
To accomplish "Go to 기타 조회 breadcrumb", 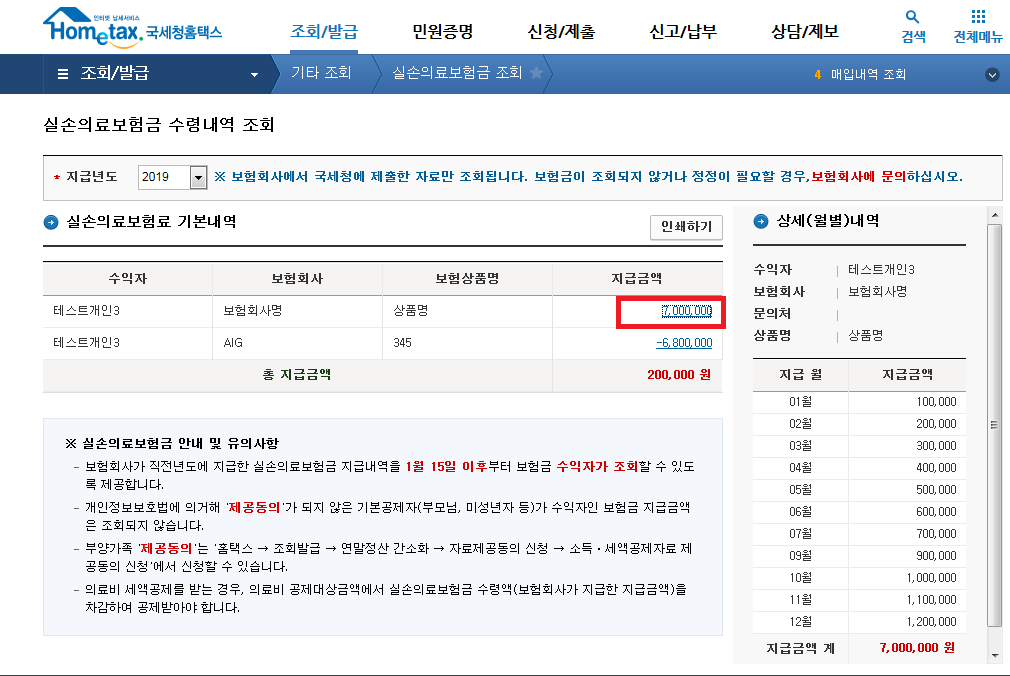I will click(x=321, y=73).
